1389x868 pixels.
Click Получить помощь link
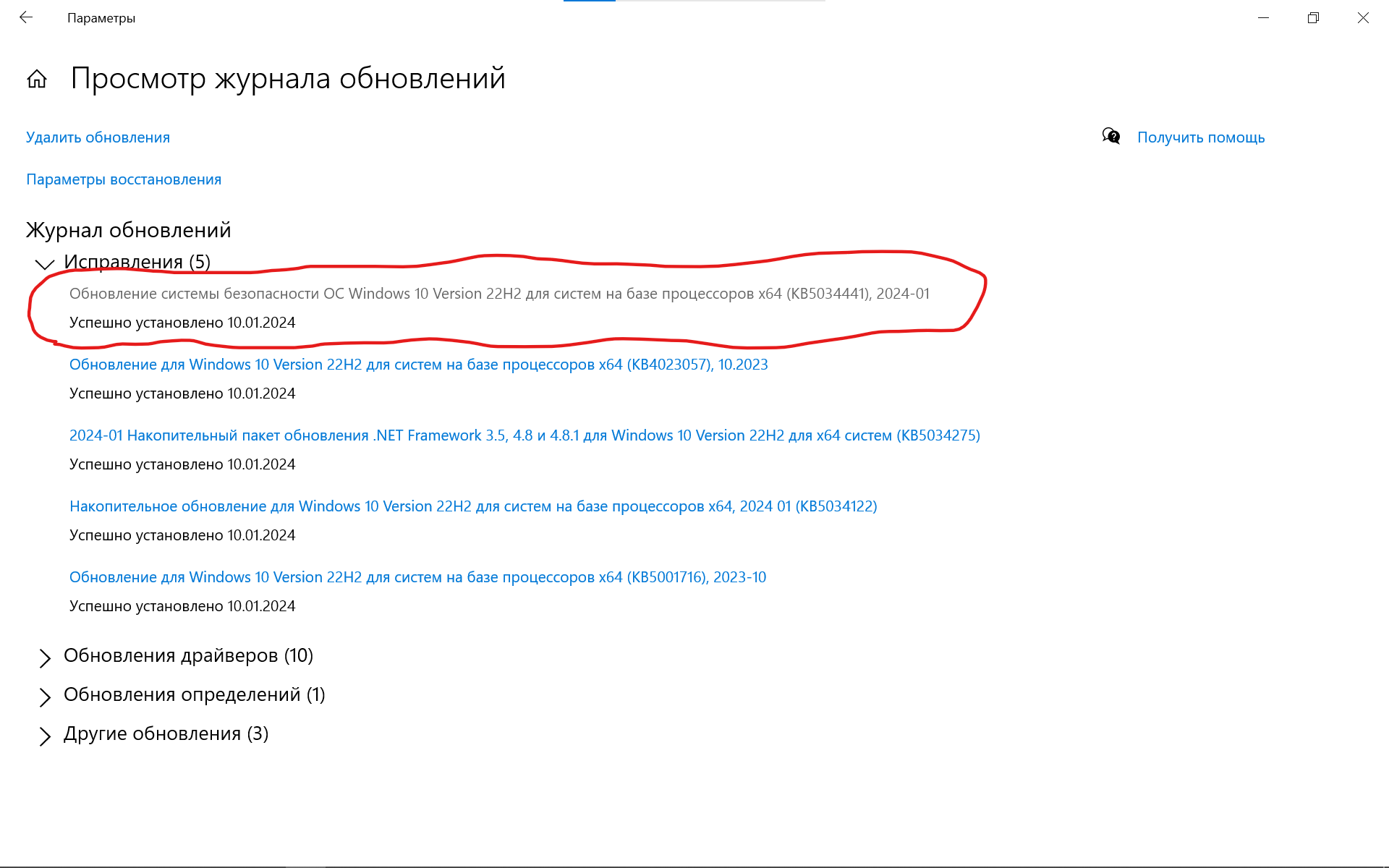pyautogui.click(x=1200, y=137)
